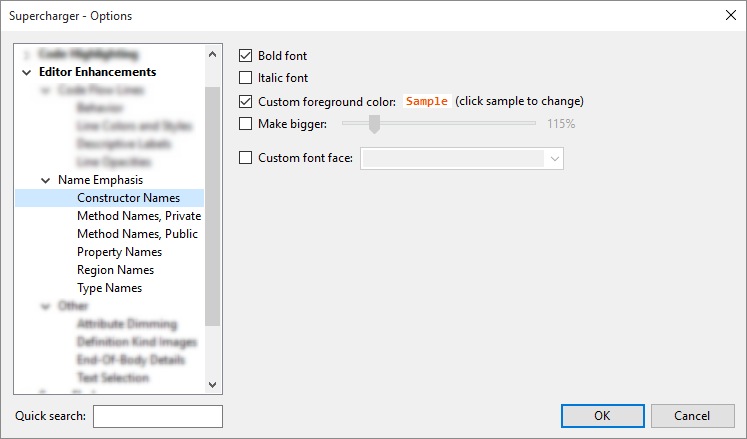The width and height of the screenshot is (747, 439).
Task: Click the tree scroll up arrow
Action: pos(212,54)
